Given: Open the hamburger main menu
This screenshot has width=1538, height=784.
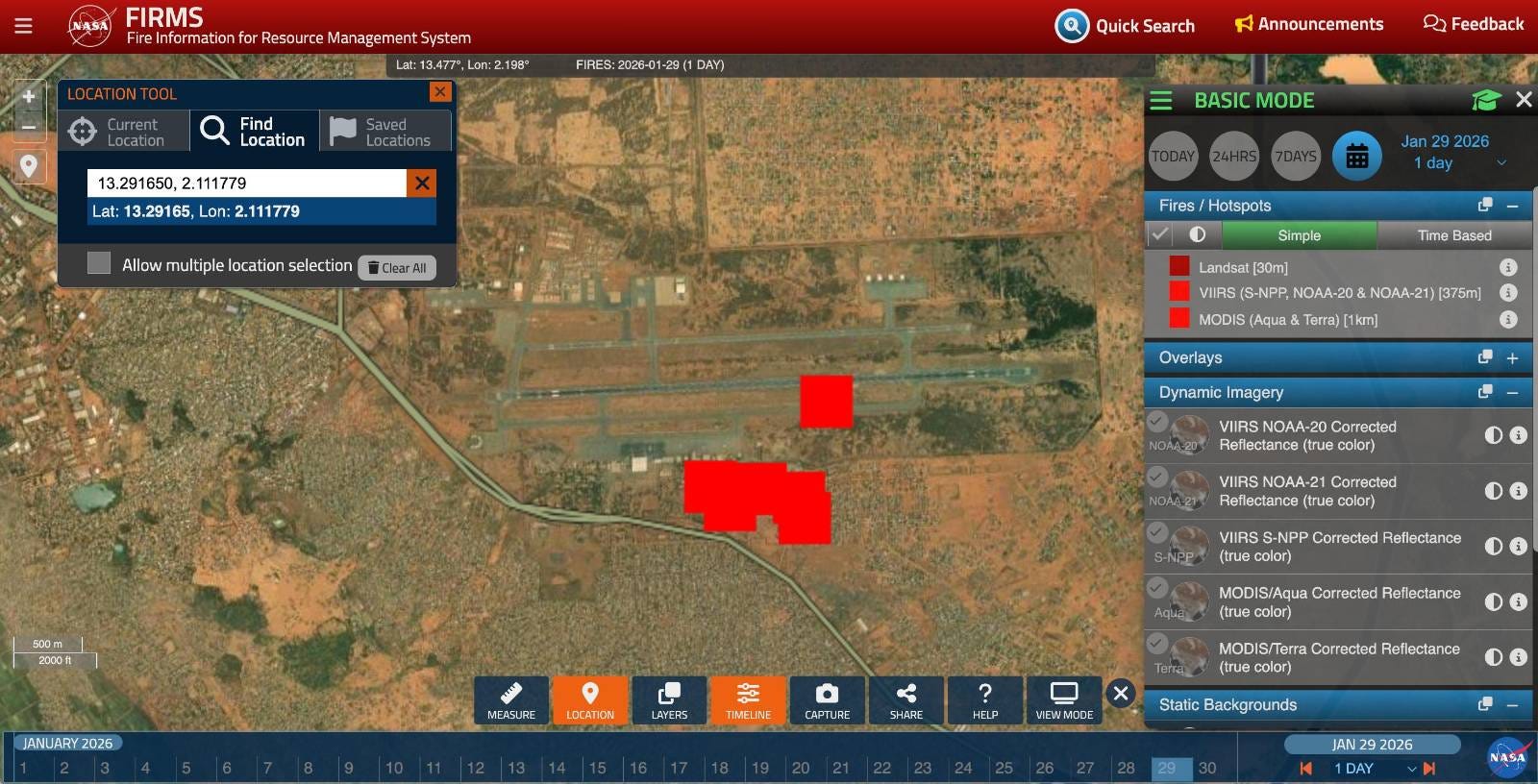Looking at the screenshot, I should 23,26.
